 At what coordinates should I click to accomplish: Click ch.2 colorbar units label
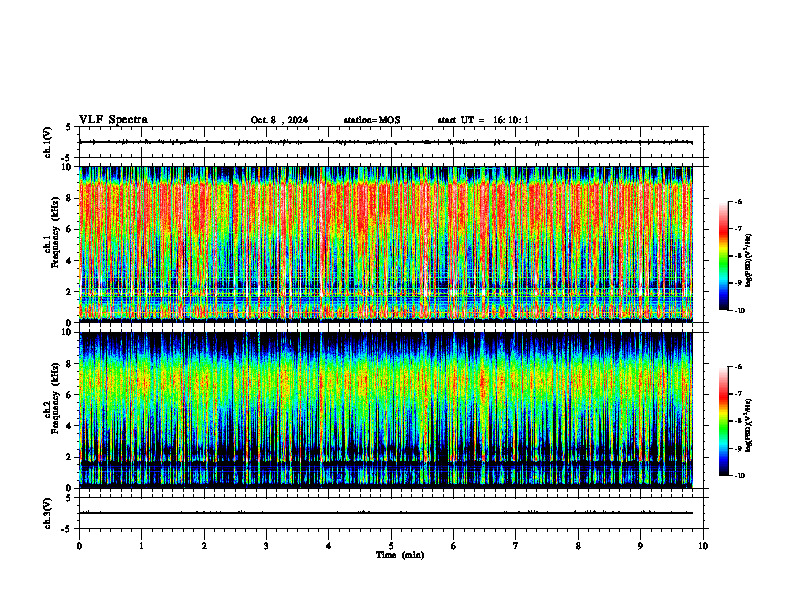pyautogui.click(x=748, y=425)
